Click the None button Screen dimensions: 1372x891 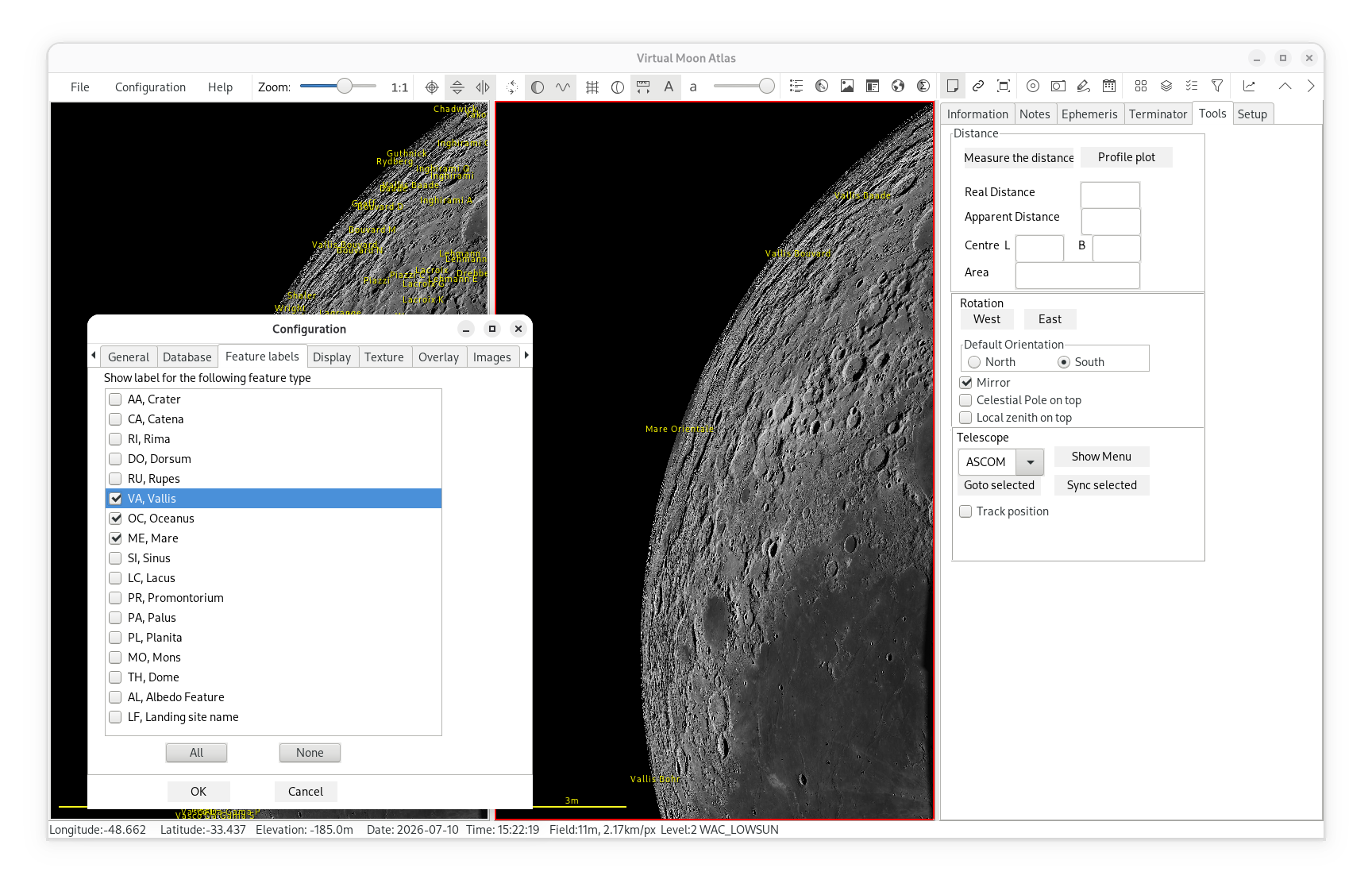click(310, 753)
